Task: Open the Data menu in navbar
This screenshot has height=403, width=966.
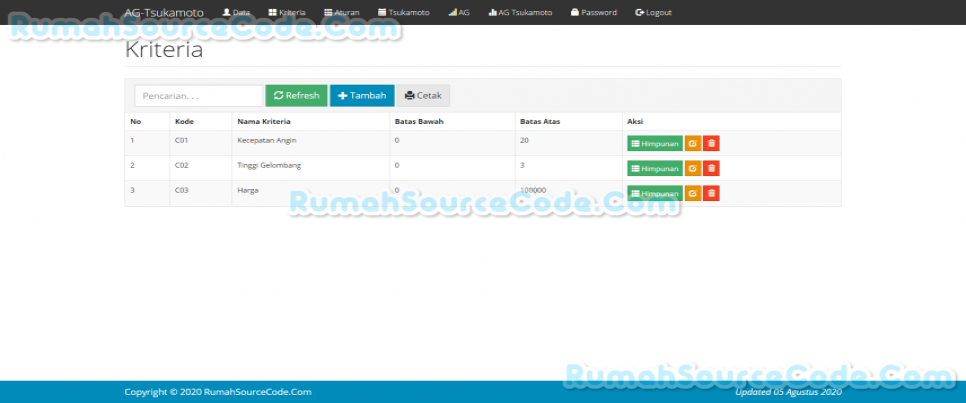Action: tap(236, 12)
